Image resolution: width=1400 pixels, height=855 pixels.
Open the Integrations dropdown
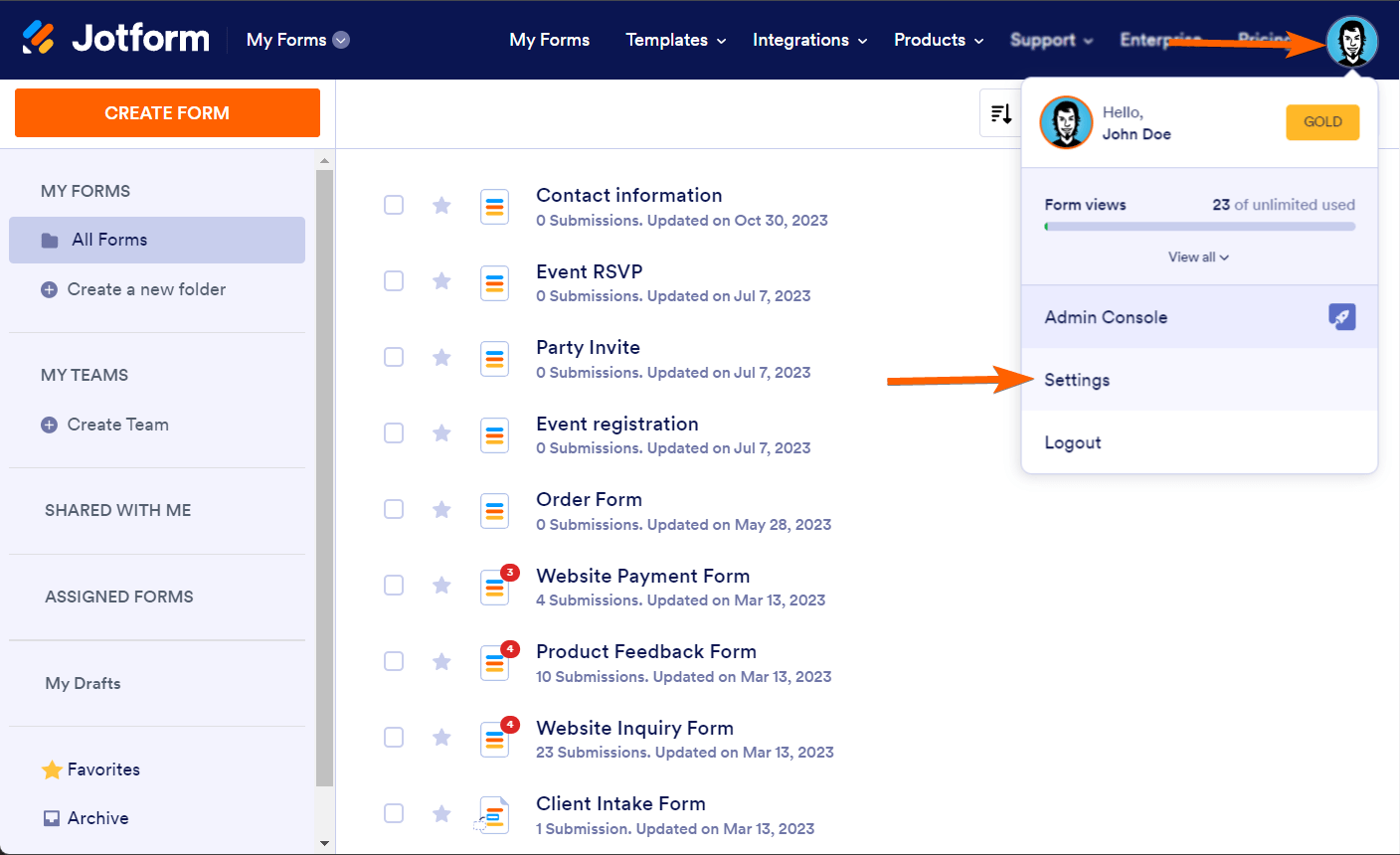point(809,40)
